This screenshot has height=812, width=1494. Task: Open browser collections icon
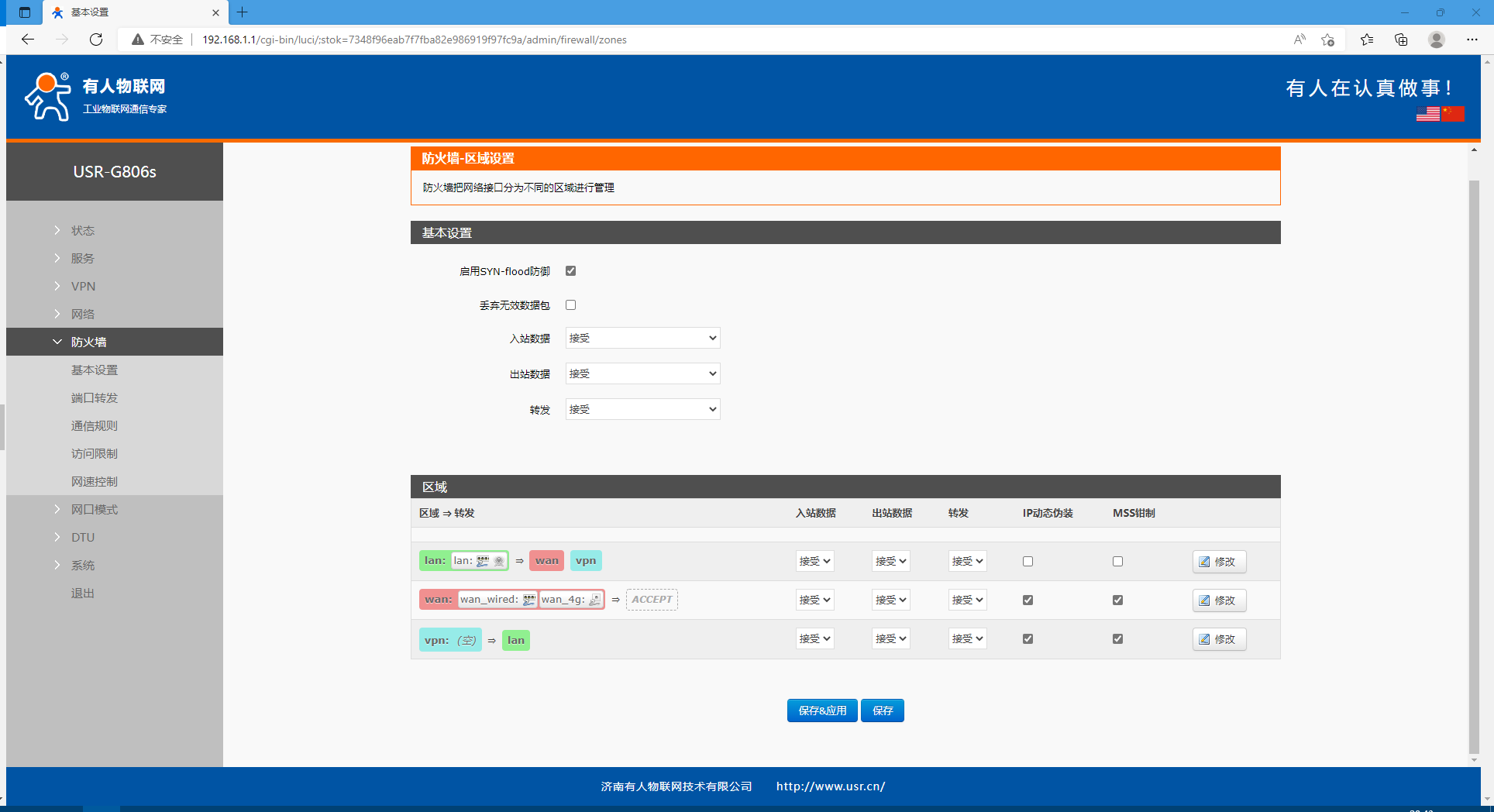point(1401,40)
